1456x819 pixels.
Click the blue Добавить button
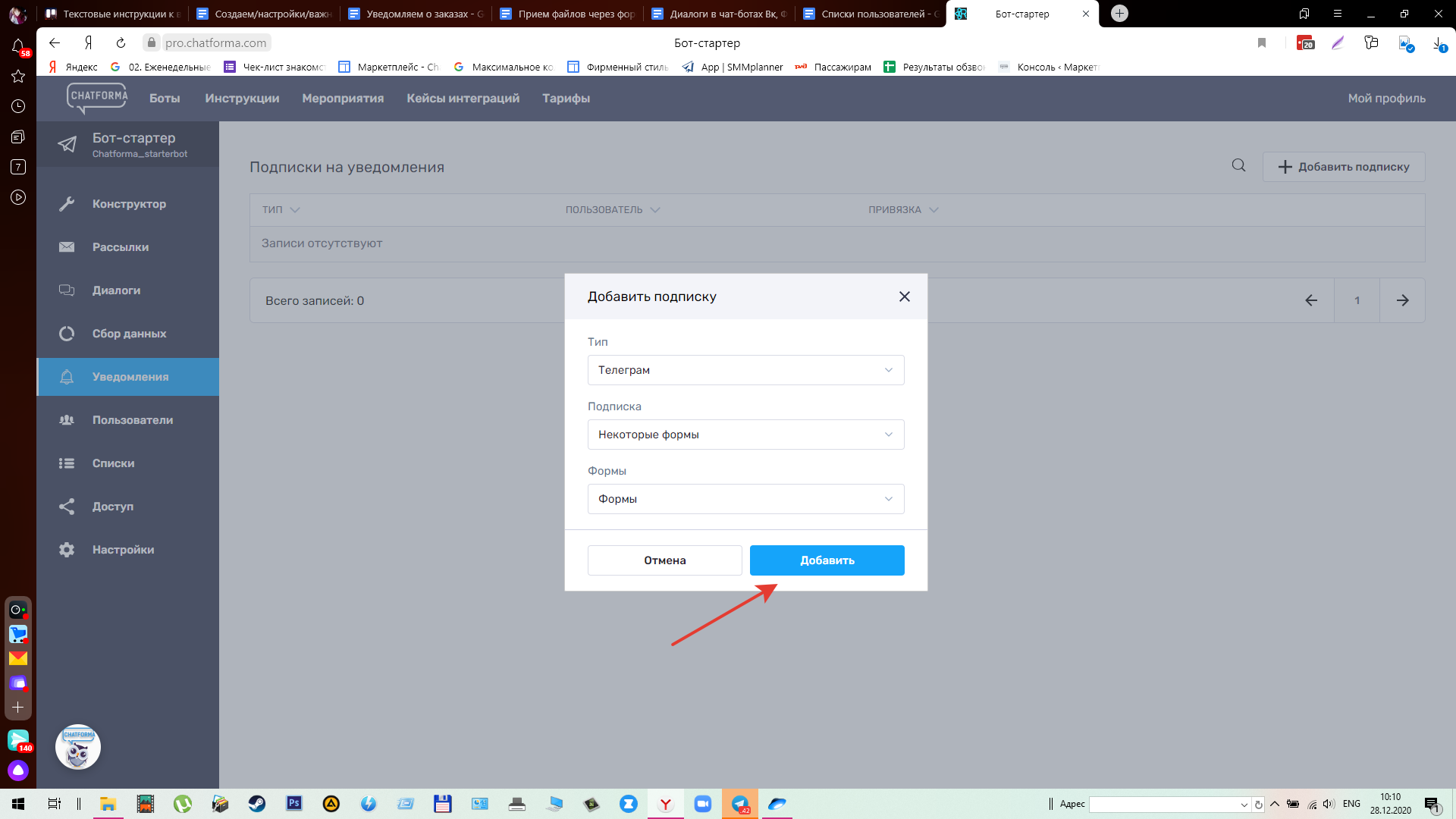tap(827, 560)
